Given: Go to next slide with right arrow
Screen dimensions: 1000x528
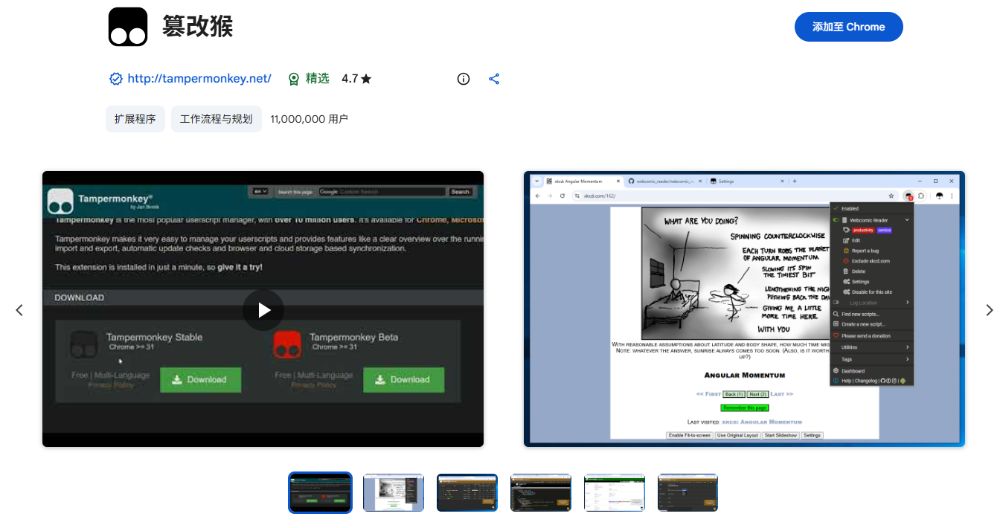Looking at the screenshot, I should (x=989, y=310).
